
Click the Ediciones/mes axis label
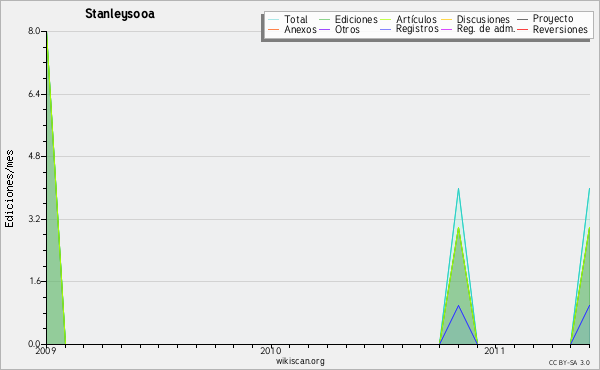(x=9, y=189)
